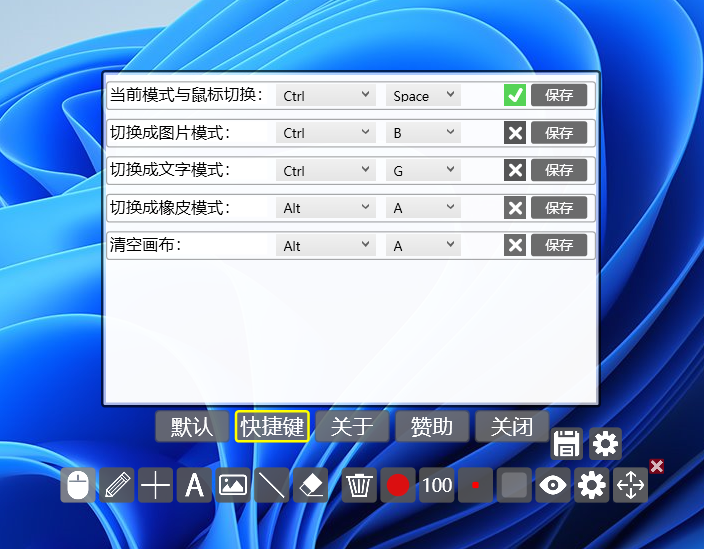This screenshot has height=549, width=704.
Task: Select the text 'A' tool
Action: coord(194,485)
